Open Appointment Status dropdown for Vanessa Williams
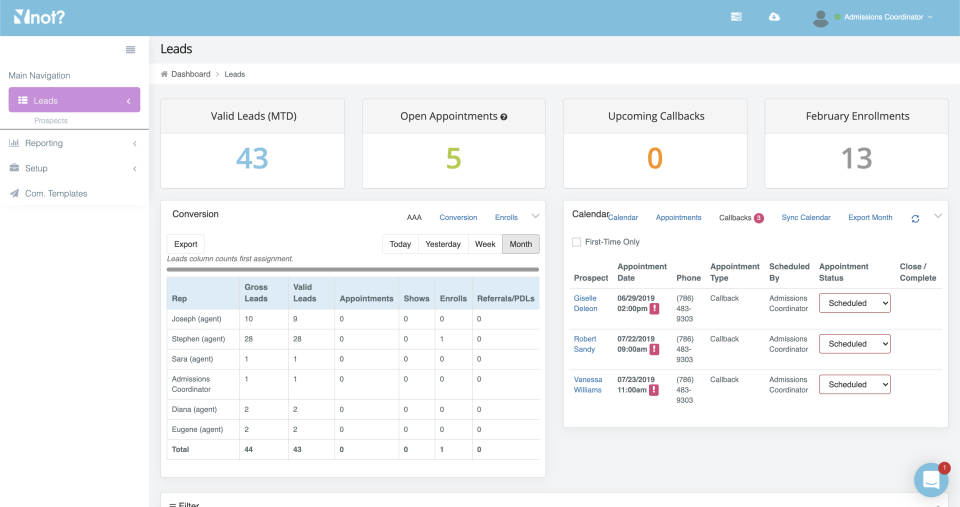 coord(854,384)
